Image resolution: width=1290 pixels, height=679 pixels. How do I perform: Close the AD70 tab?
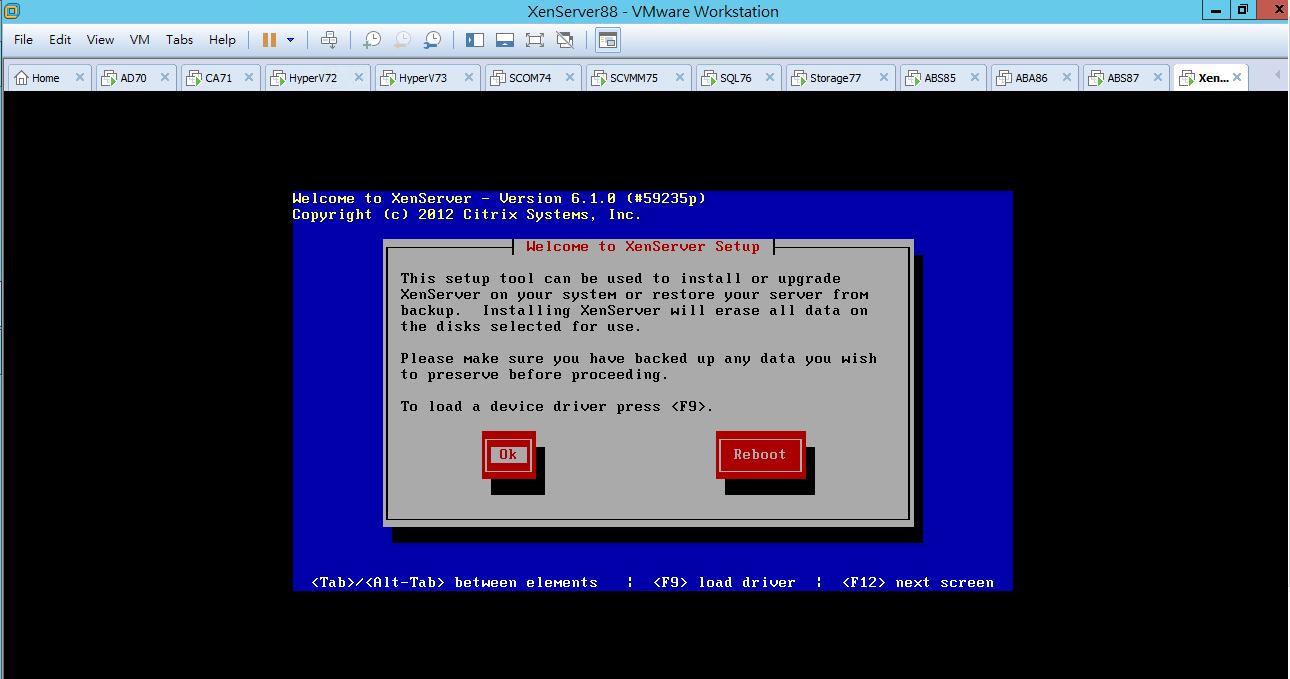(165, 78)
